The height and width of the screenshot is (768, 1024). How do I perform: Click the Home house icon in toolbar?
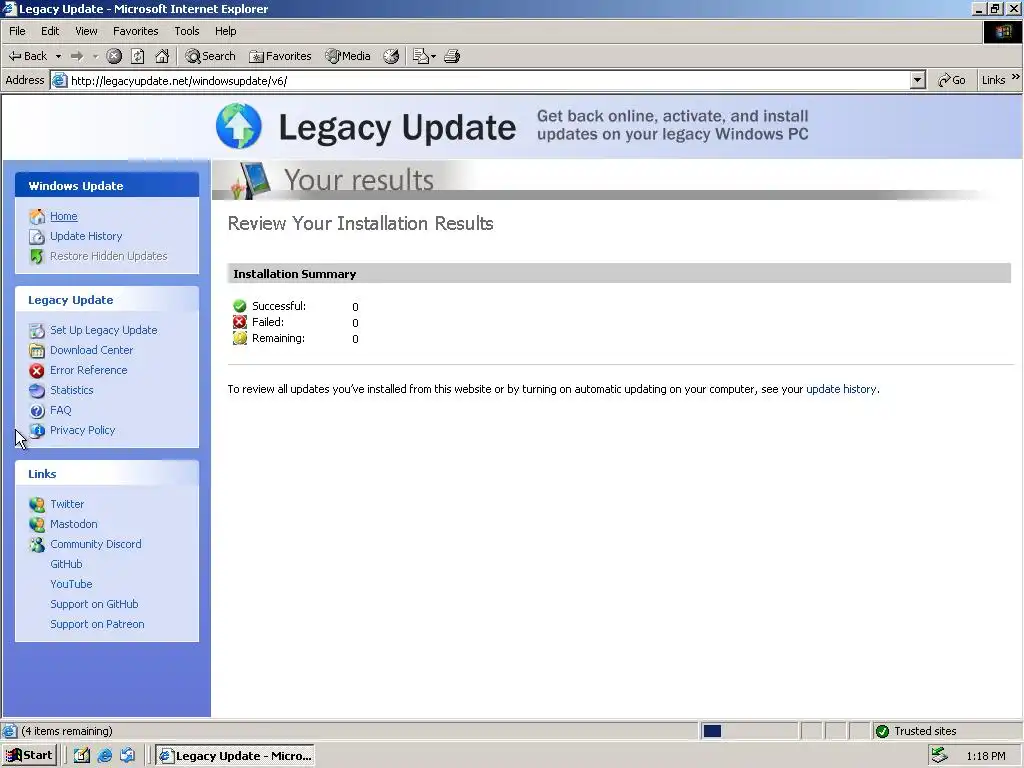162,56
